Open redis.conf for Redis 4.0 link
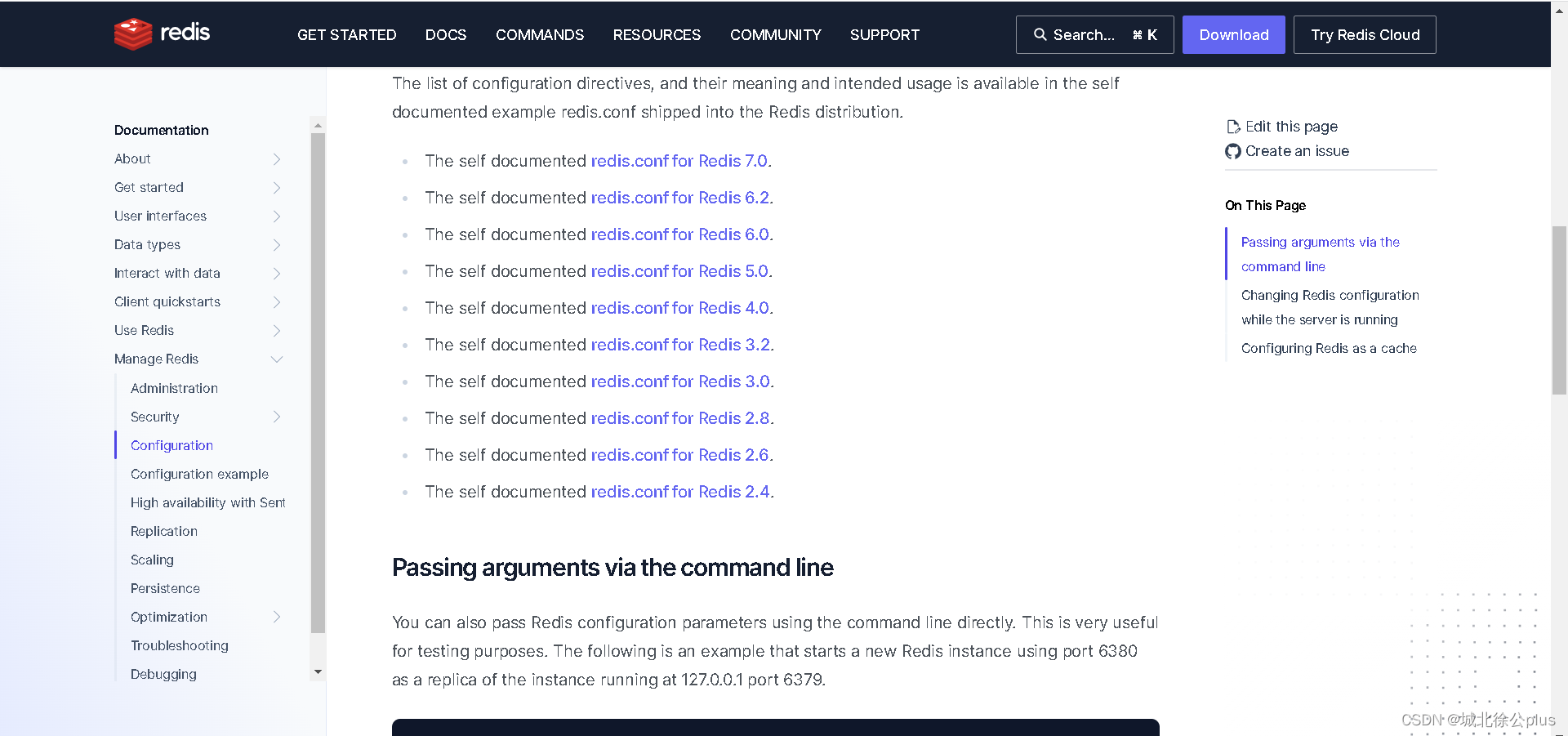Image resolution: width=1568 pixels, height=736 pixels. click(x=680, y=308)
